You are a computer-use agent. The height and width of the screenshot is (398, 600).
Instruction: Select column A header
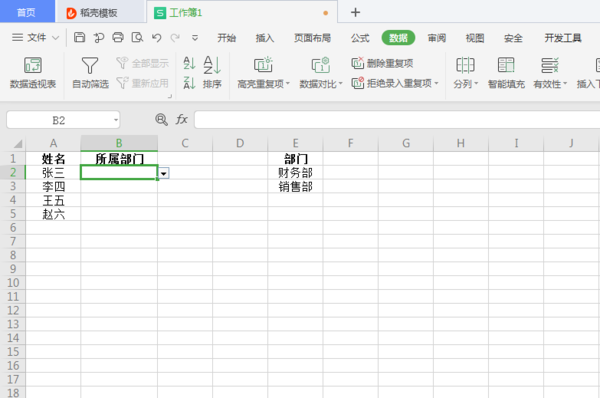(53, 143)
